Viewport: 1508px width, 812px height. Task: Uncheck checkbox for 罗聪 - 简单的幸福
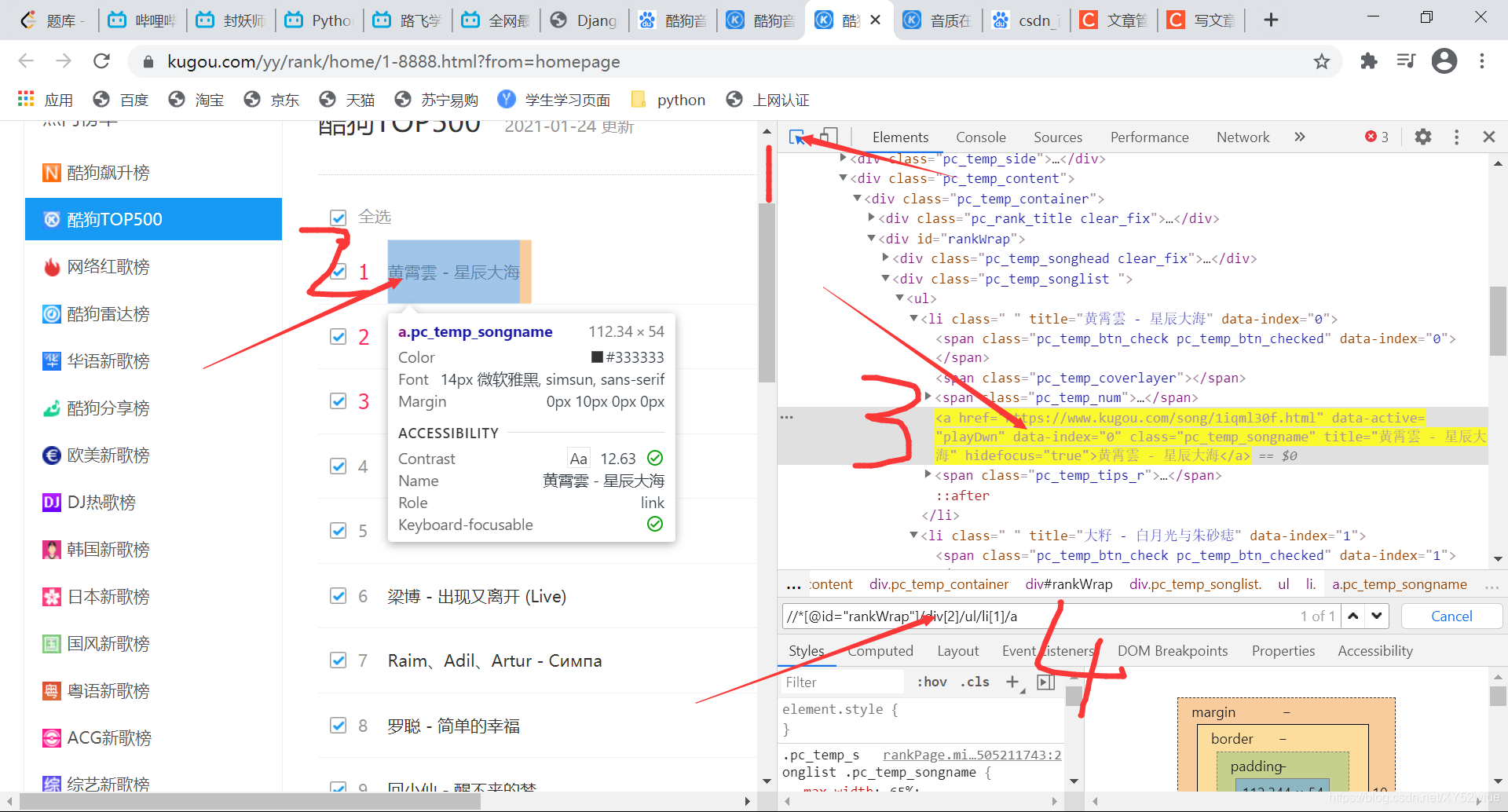point(339,726)
